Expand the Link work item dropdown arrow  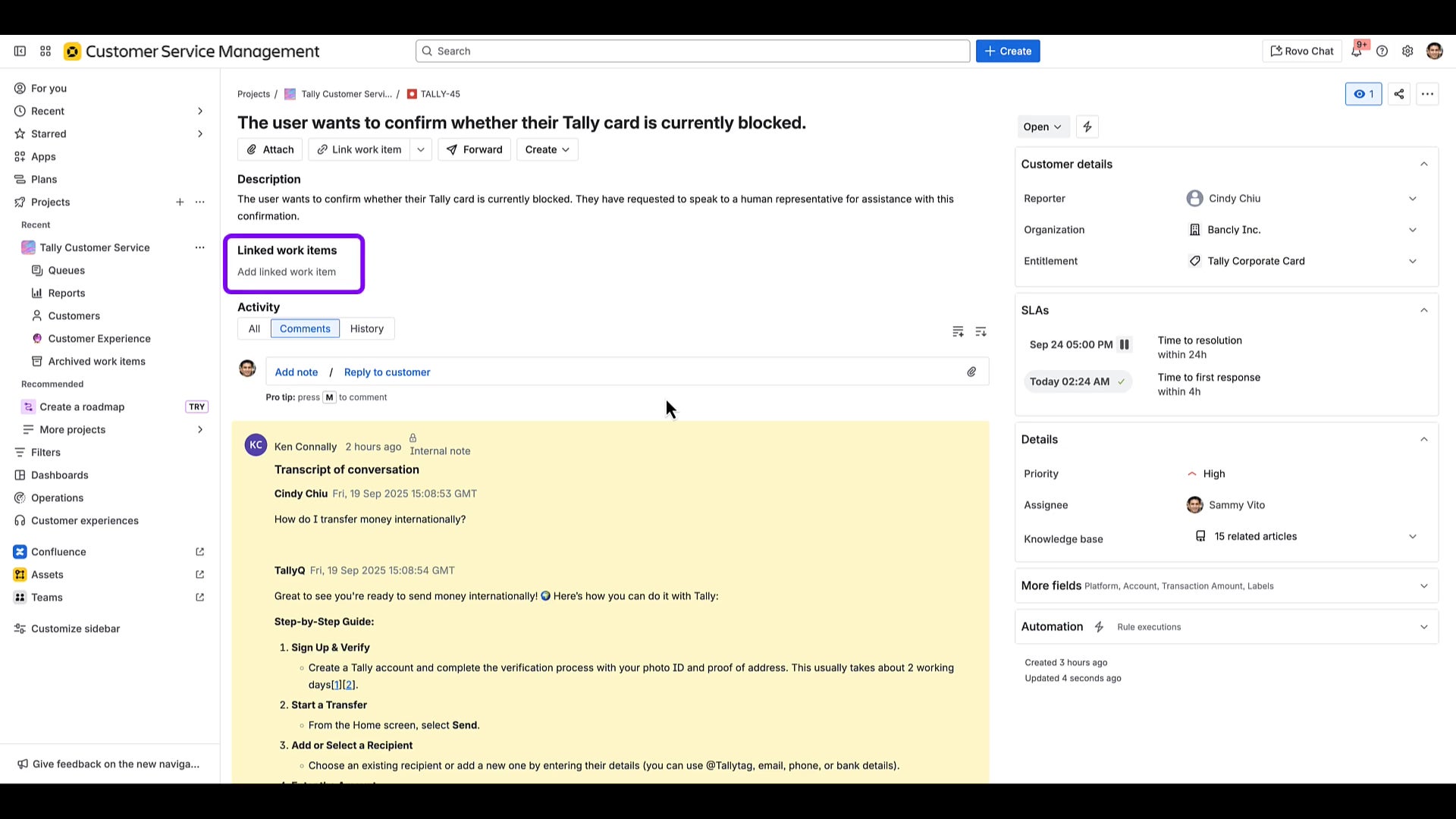click(x=421, y=149)
